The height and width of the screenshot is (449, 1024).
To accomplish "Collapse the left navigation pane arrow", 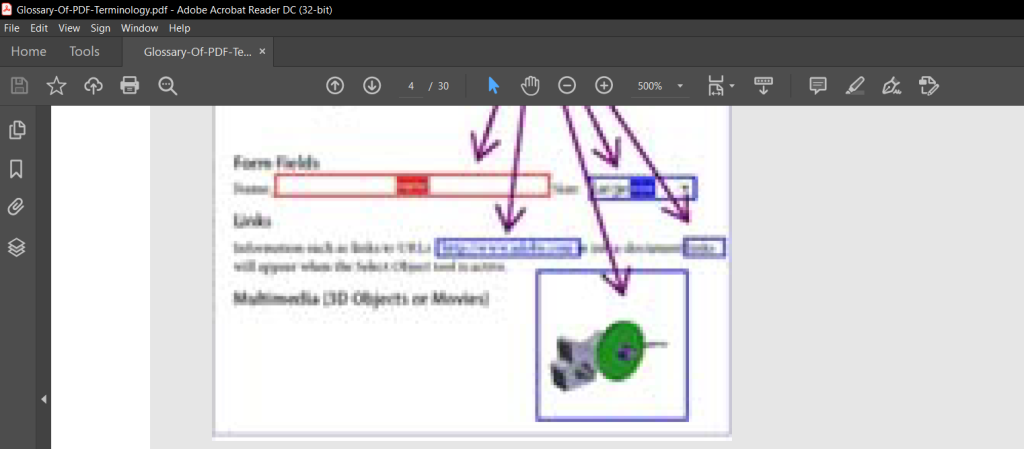I will (44, 399).
